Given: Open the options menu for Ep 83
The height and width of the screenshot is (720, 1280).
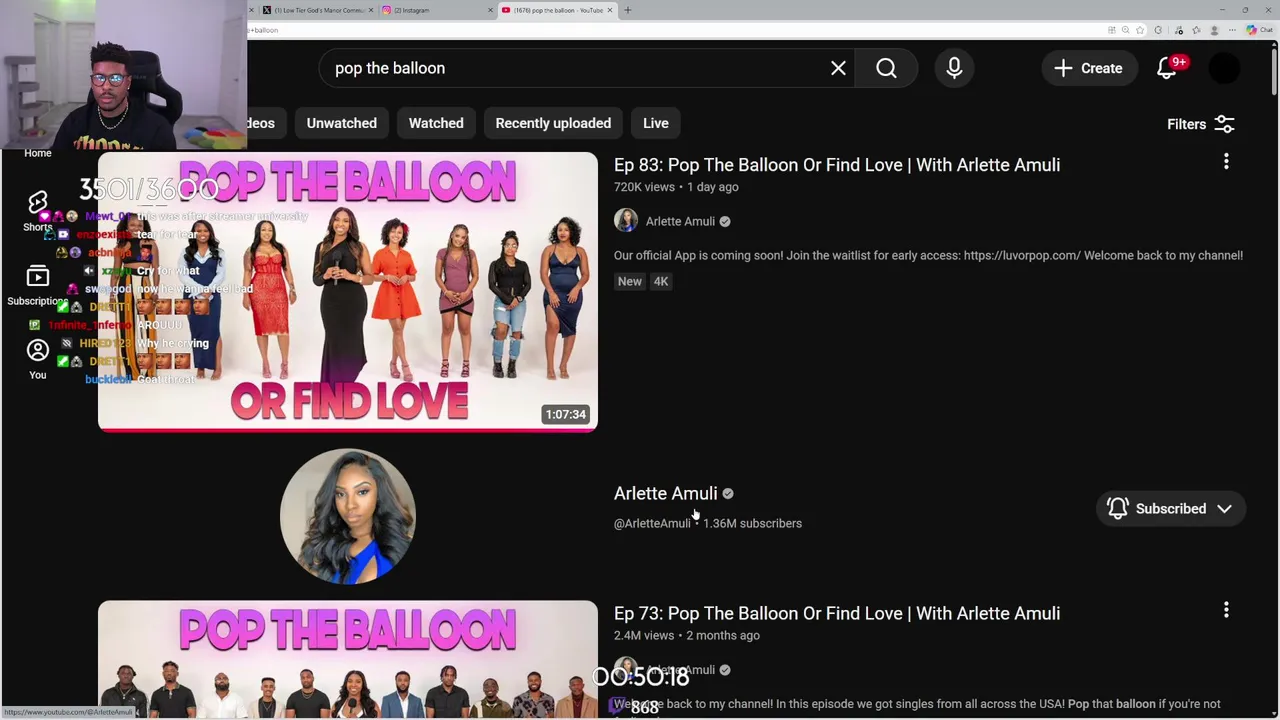Looking at the screenshot, I should [1226, 161].
